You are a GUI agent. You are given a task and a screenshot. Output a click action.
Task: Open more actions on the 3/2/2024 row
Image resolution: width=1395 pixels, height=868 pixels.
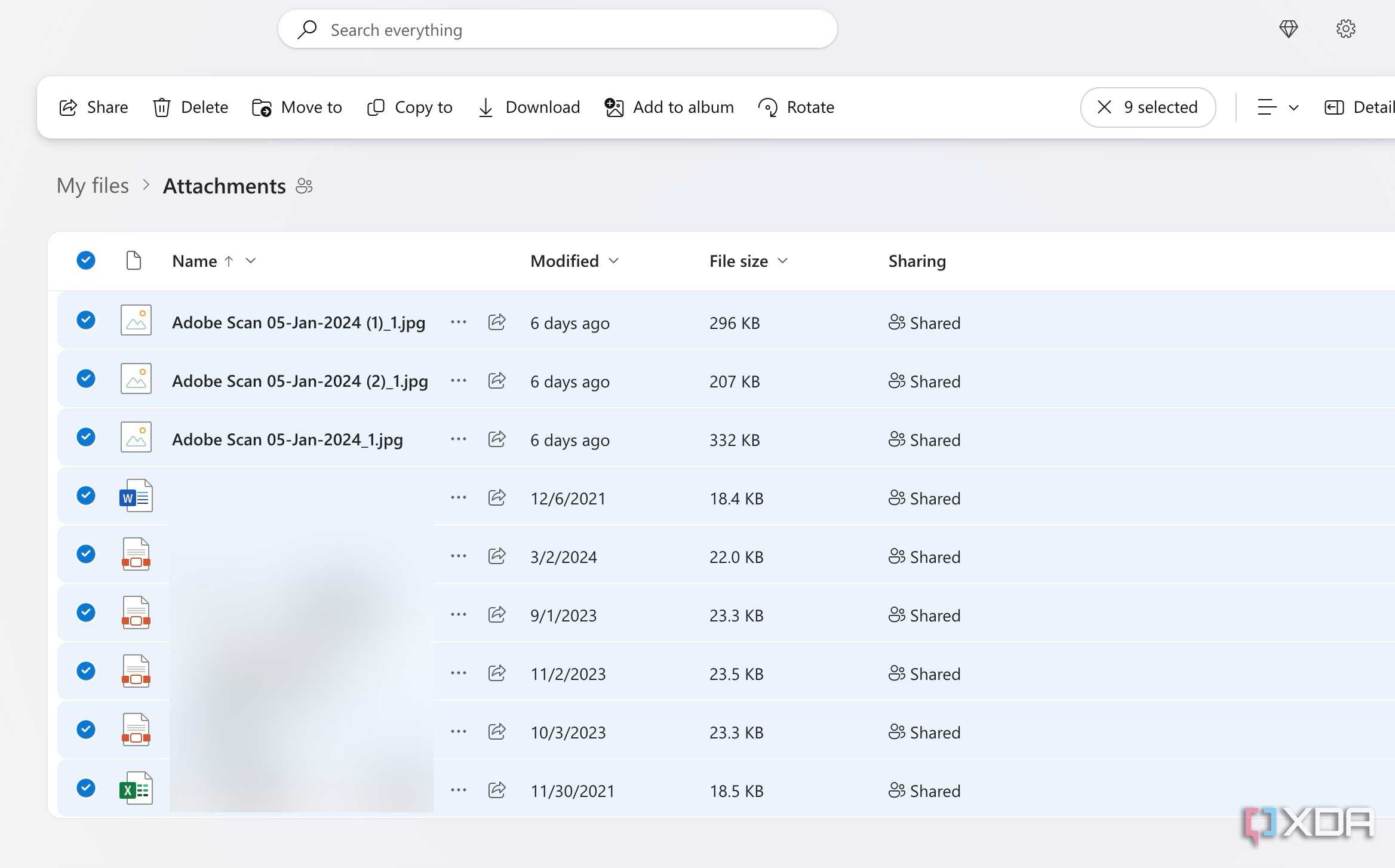point(458,556)
